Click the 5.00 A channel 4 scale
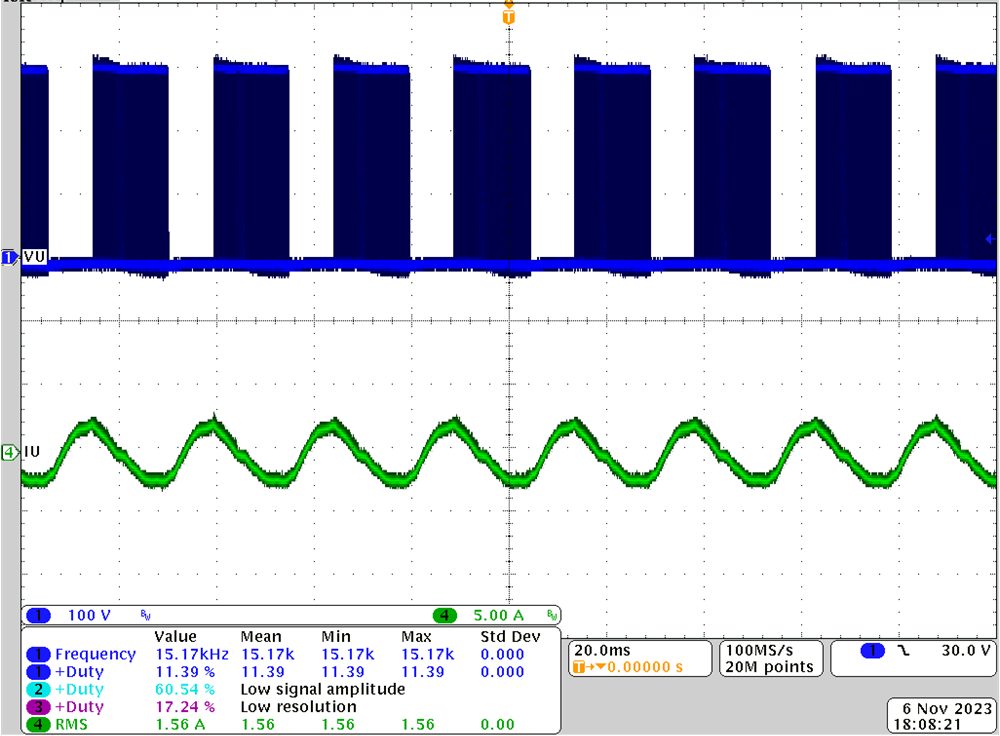The width and height of the screenshot is (1000, 736). click(492, 615)
